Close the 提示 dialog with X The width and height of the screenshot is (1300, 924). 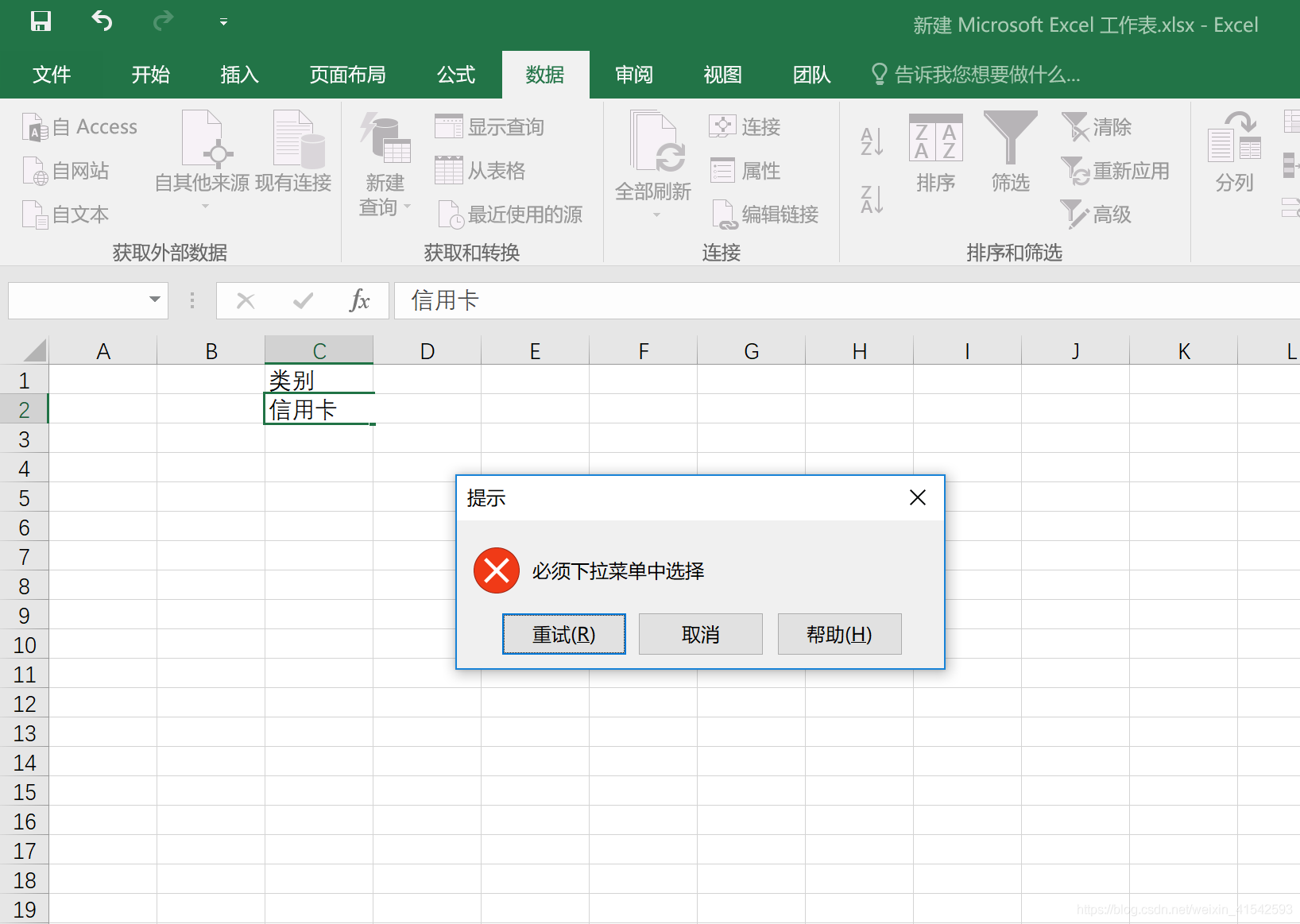point(917,497)
